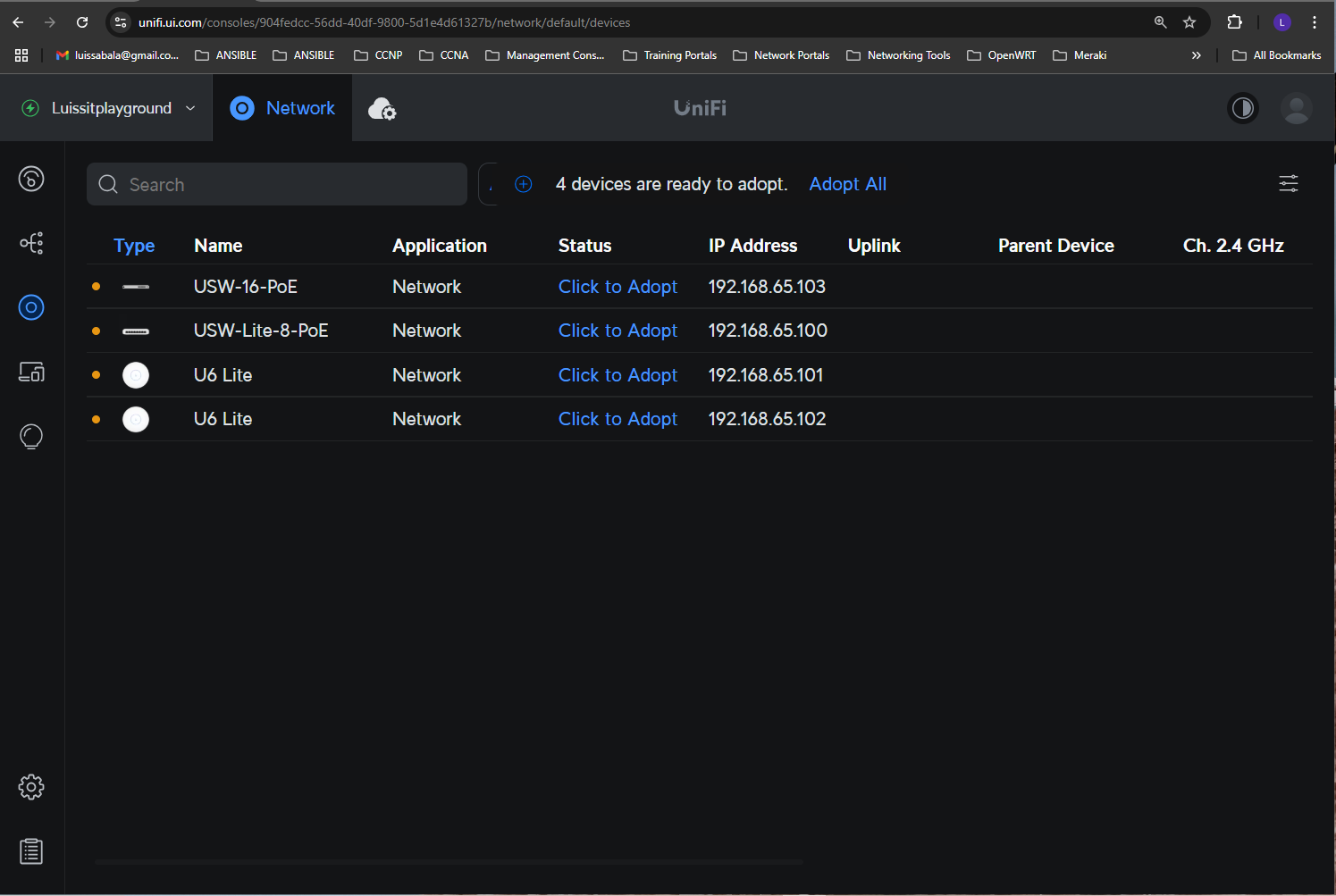1336x896 pixels.
Task: Open the Network Portals bookmark folder
Action: point(781,55)
